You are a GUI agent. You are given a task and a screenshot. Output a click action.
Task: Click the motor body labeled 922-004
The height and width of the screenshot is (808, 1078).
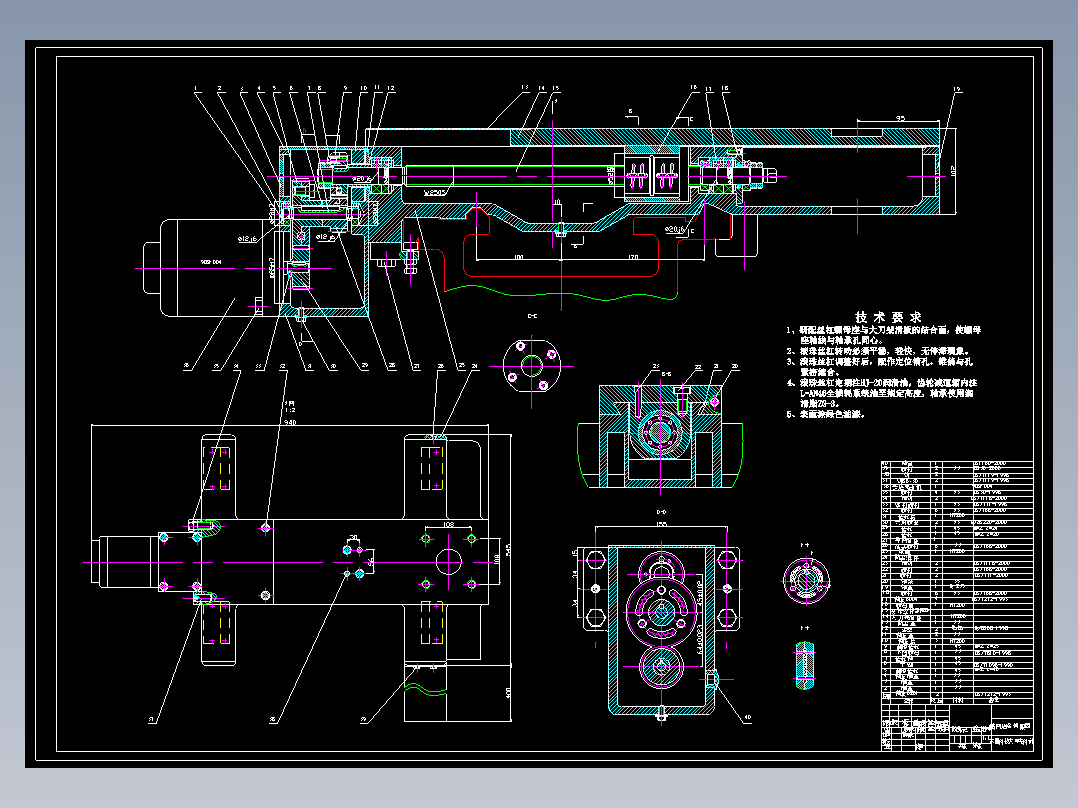point(214,267)
